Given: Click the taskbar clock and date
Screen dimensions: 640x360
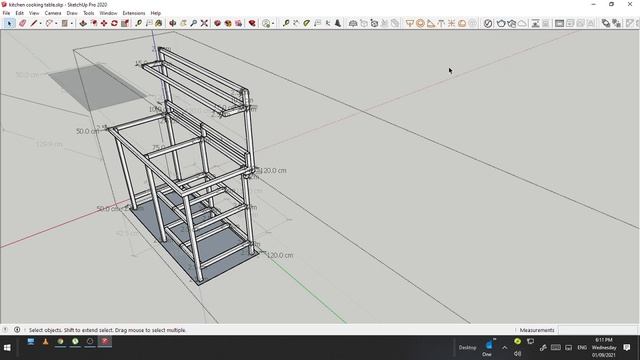Looking at the screenshot, I should [x=604, y=348].
